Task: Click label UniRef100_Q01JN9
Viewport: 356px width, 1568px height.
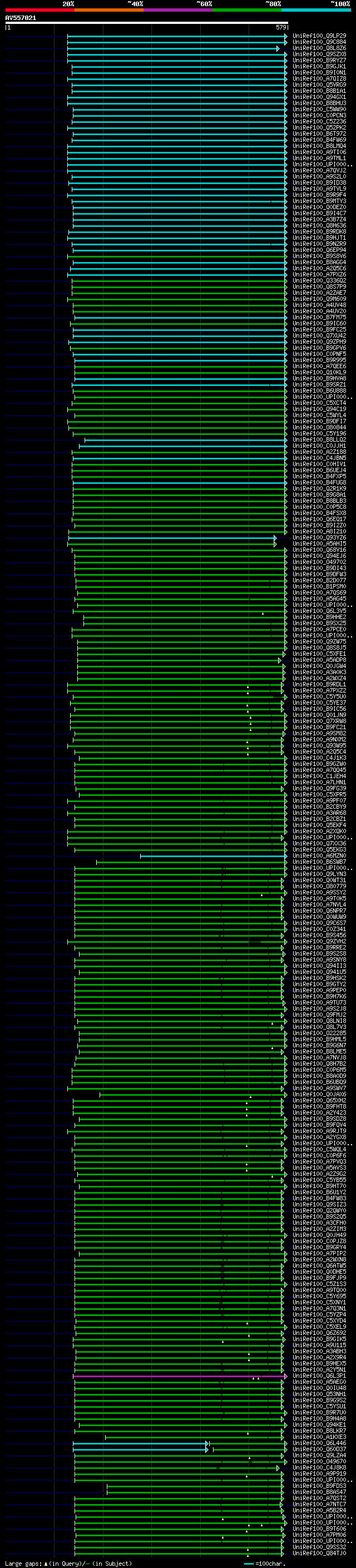Action: [319, 715]
